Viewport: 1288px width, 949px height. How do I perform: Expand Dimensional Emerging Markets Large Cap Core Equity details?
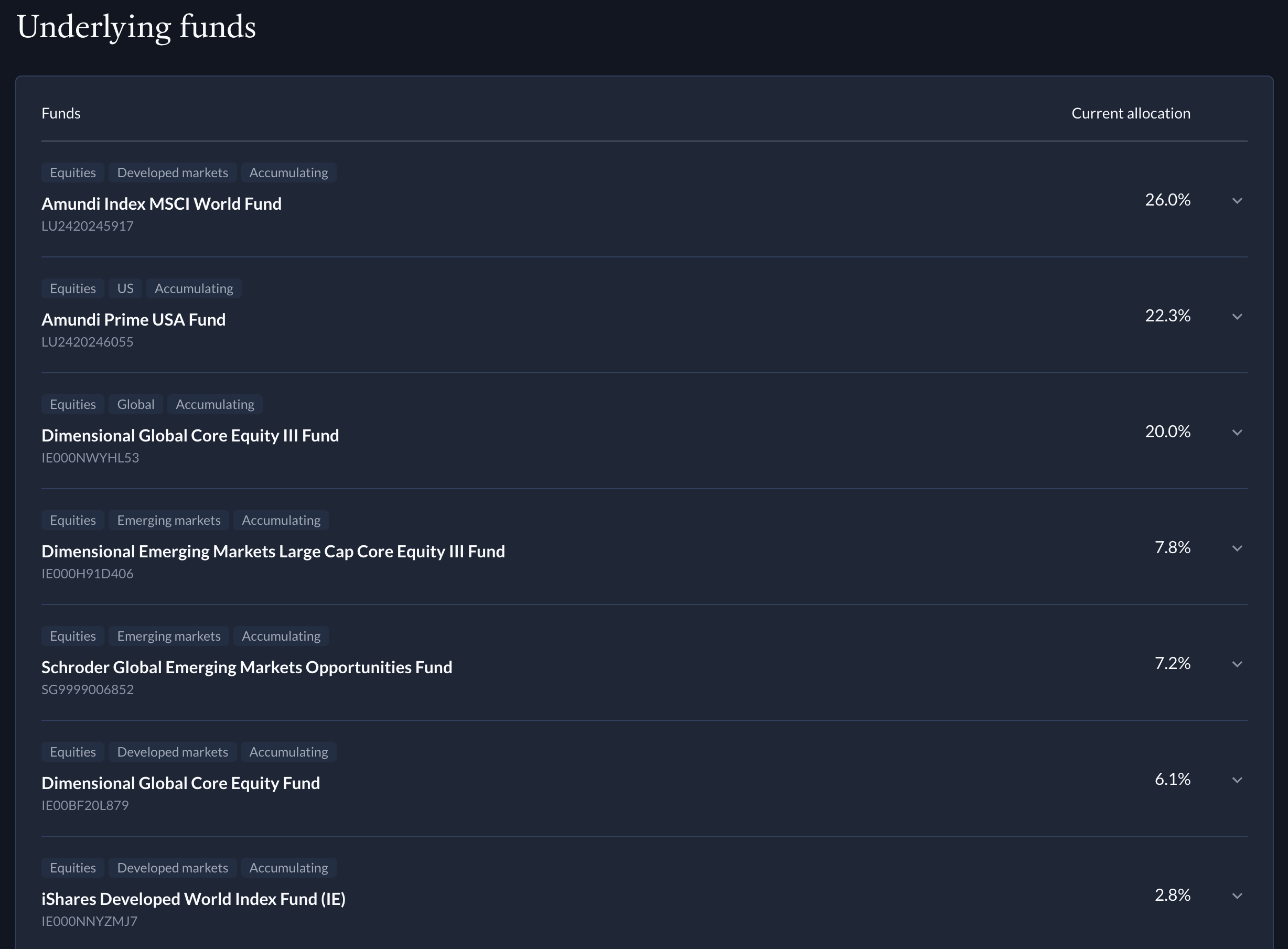[1238, 548]
